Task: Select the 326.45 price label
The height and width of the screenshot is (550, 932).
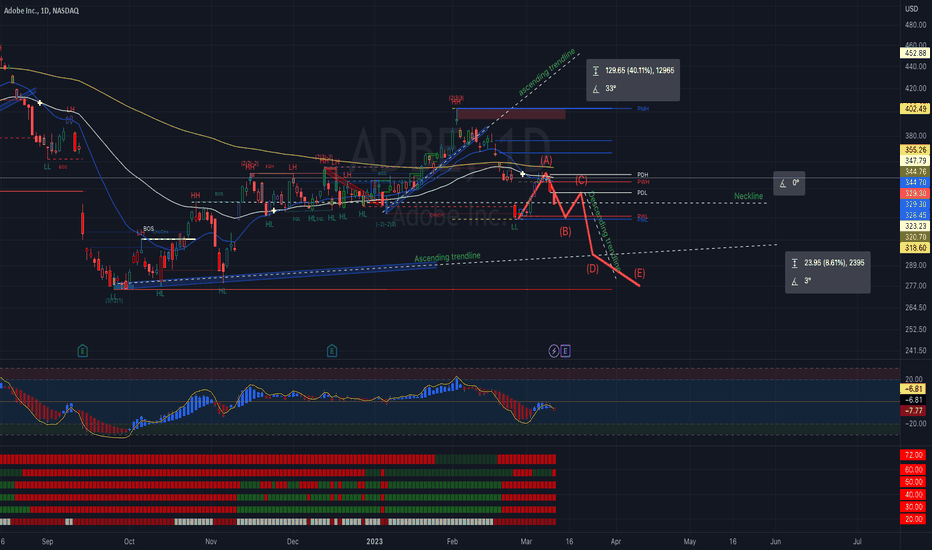Action: pos(915,215)
